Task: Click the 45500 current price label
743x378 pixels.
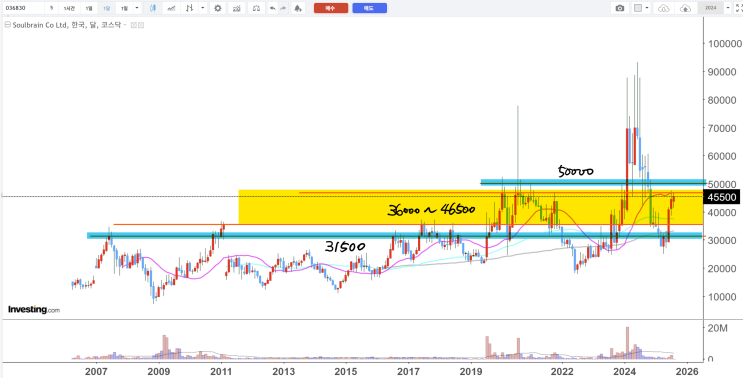Action: (x=722, y=197)
